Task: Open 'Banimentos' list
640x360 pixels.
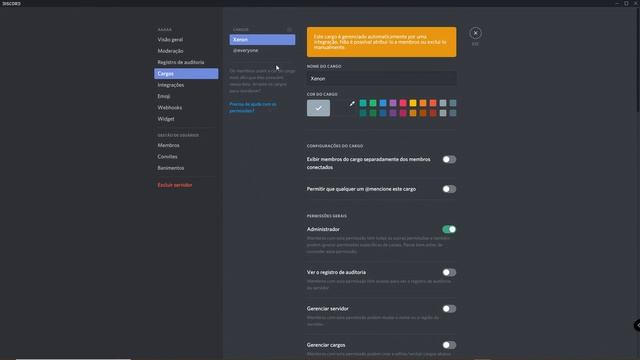Action: (186, 168)
